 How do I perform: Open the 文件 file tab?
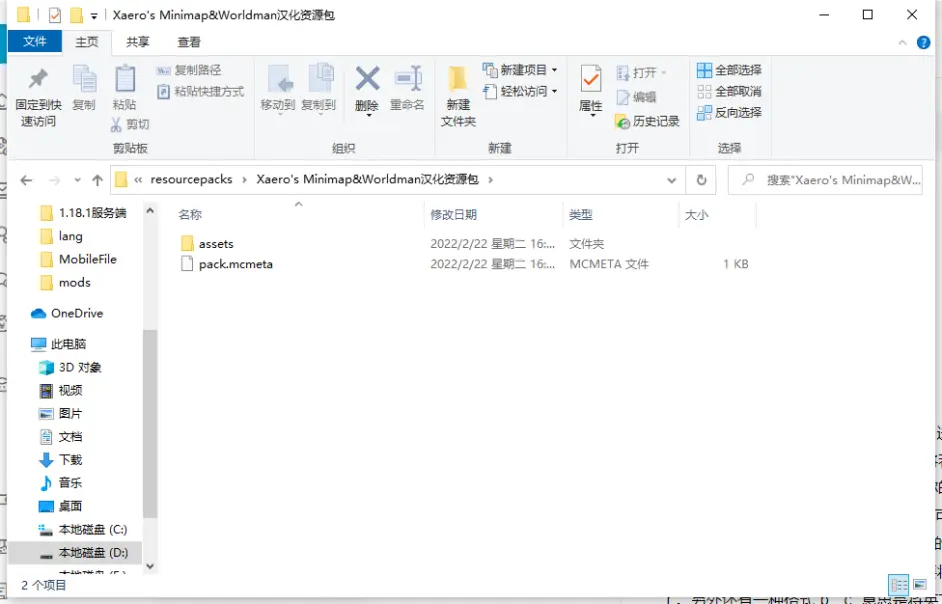(35, 41)
